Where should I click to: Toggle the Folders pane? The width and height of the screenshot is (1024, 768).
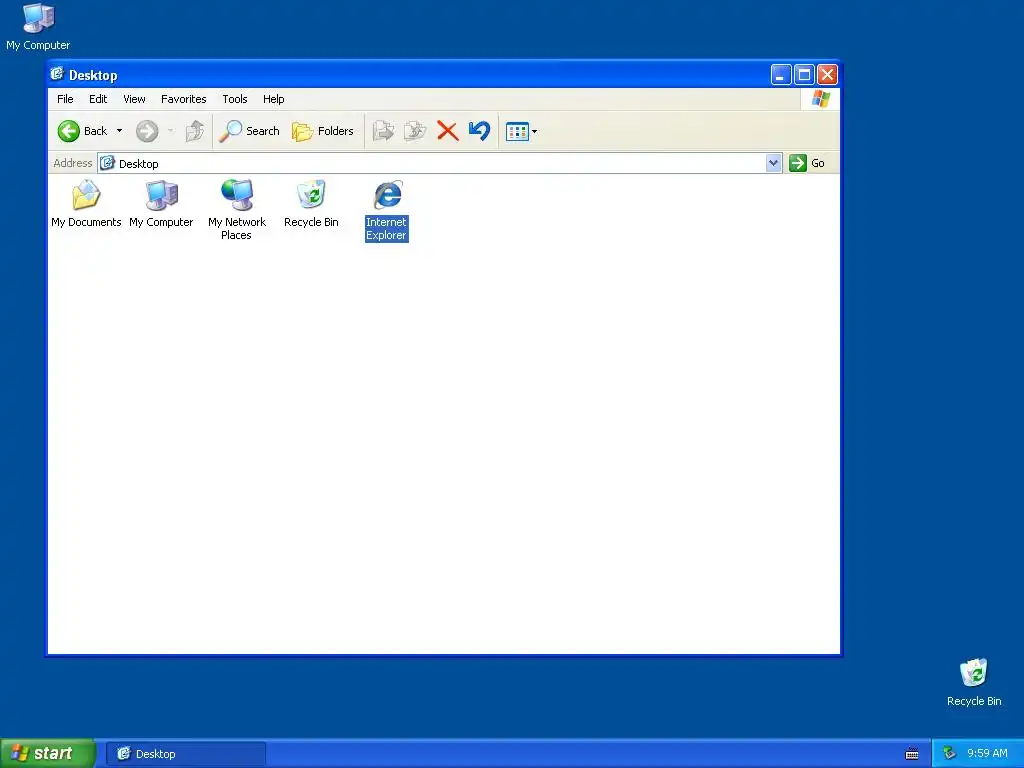pyautogui.click(x=323, y=131)
